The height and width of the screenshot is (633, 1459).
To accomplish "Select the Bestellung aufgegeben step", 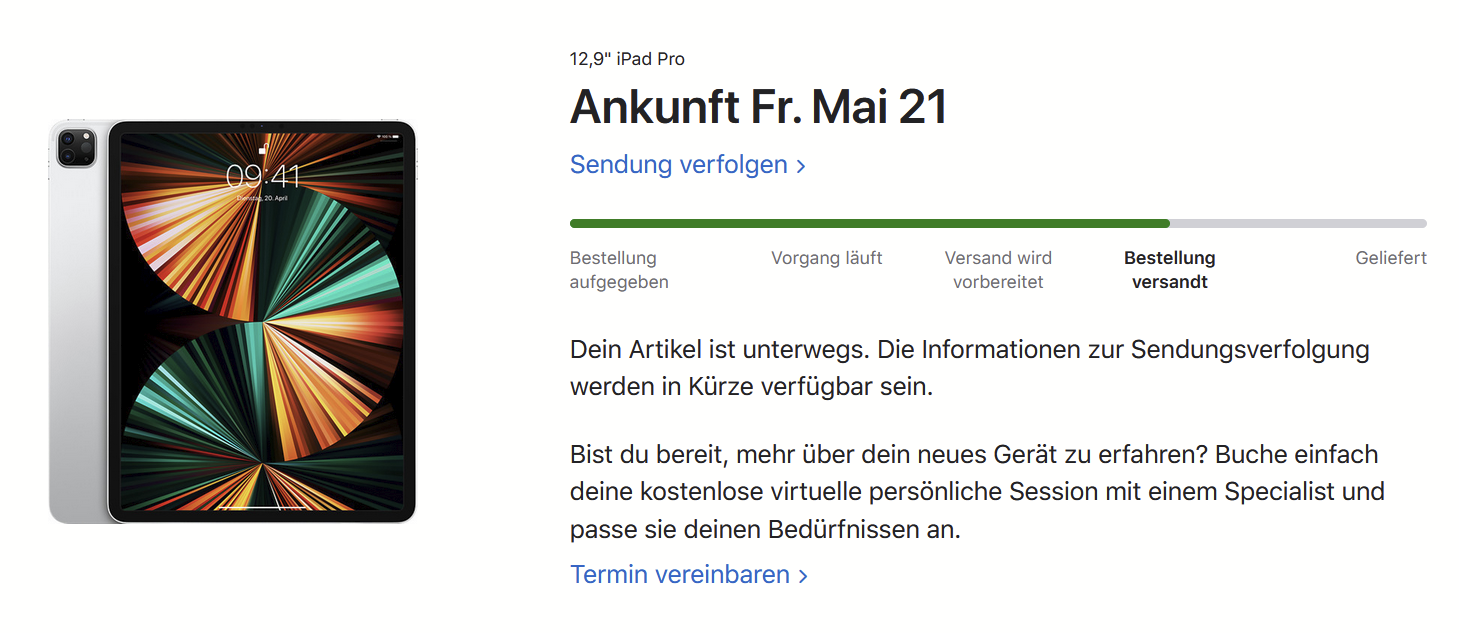I will (x=619, y=270).
